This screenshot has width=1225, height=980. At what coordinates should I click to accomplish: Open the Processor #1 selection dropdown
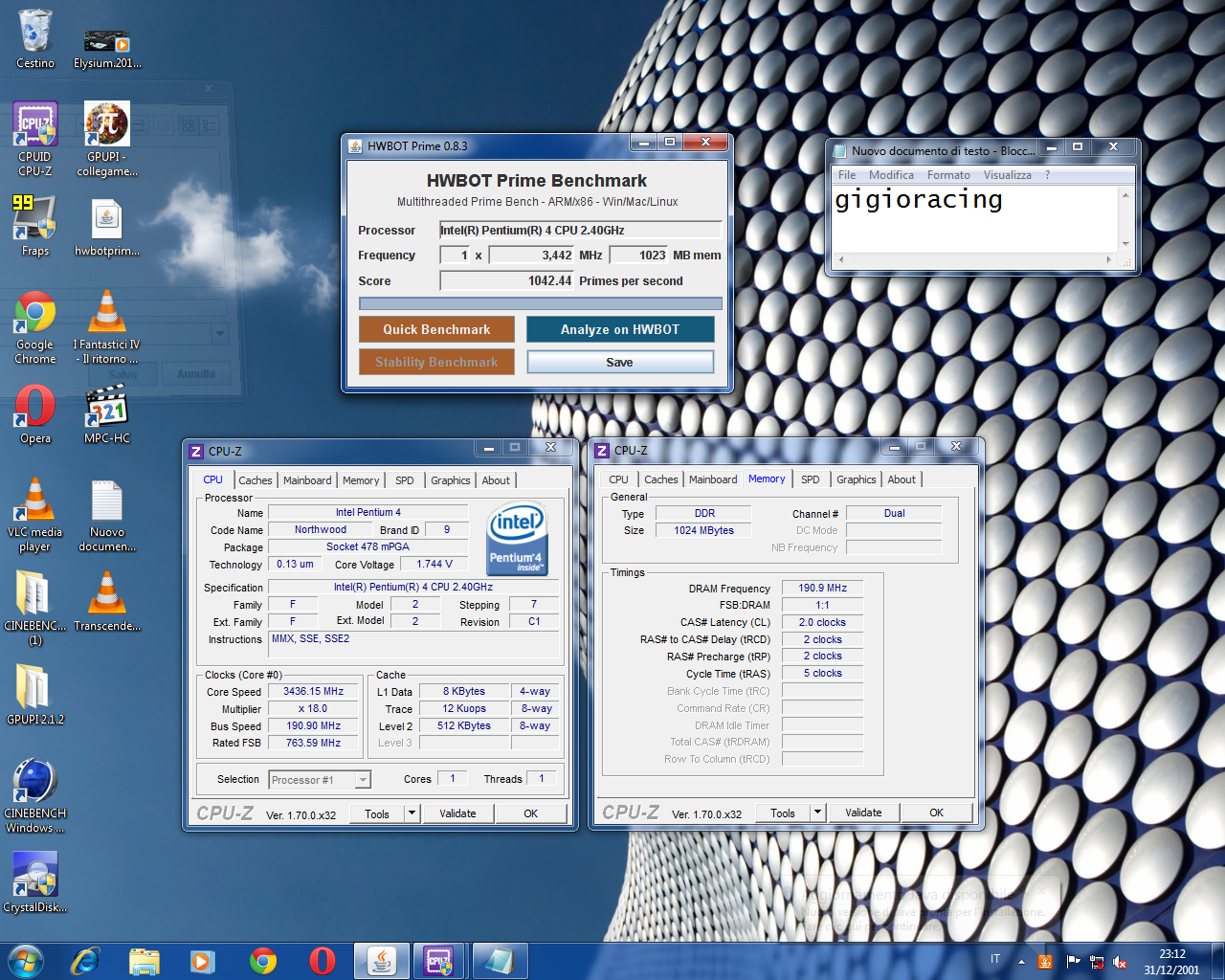coord(320,780)
